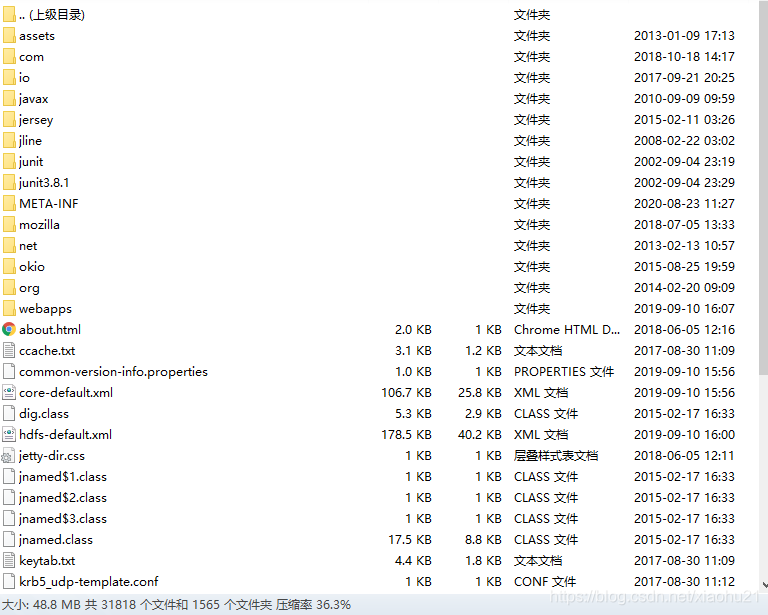Click the keytab.txt text file icon
This screenshot has width=768, height=615.
[x=9, y=561]
